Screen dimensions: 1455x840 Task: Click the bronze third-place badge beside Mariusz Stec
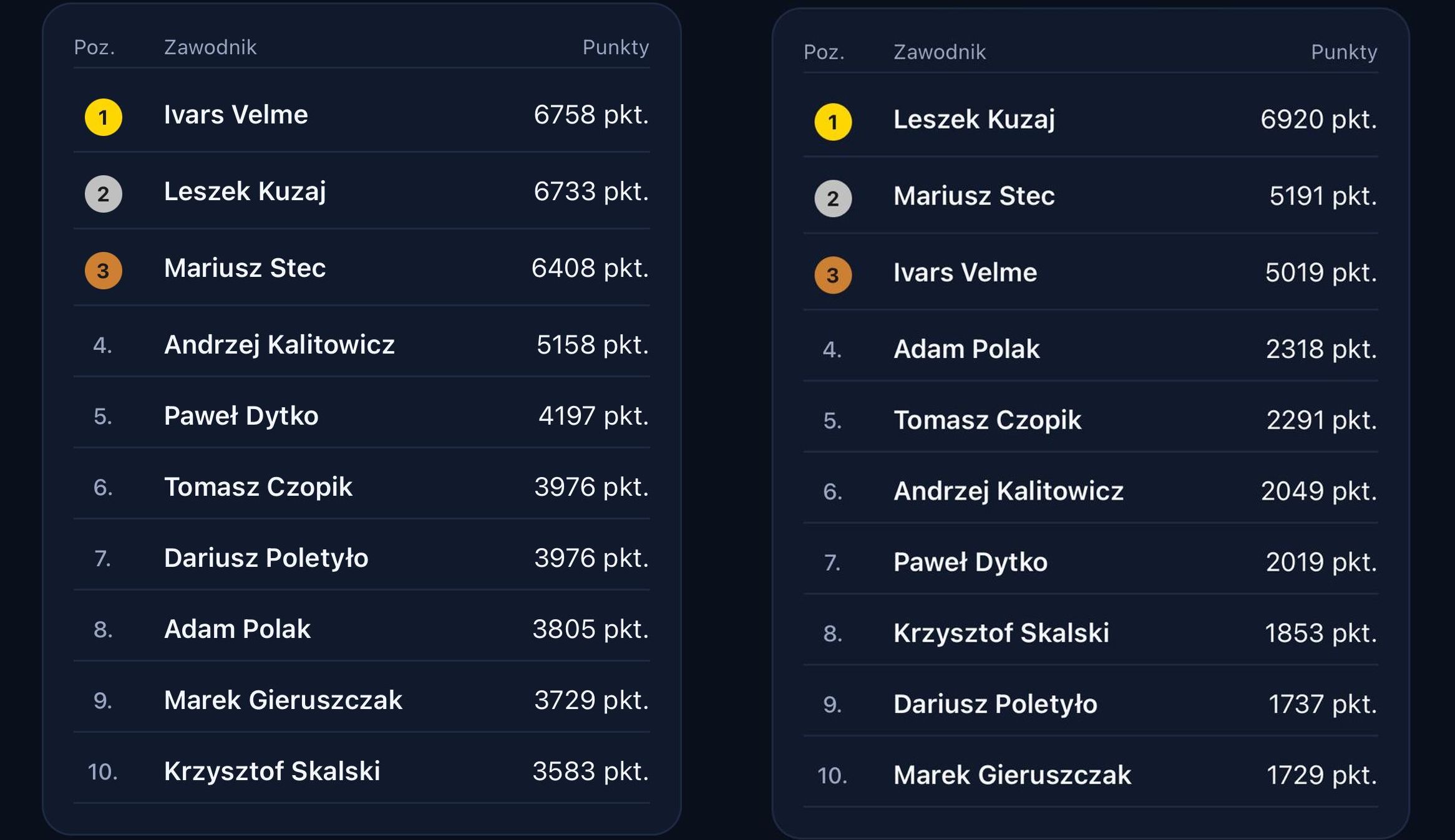pyautogui.click(x=104, y=271)
